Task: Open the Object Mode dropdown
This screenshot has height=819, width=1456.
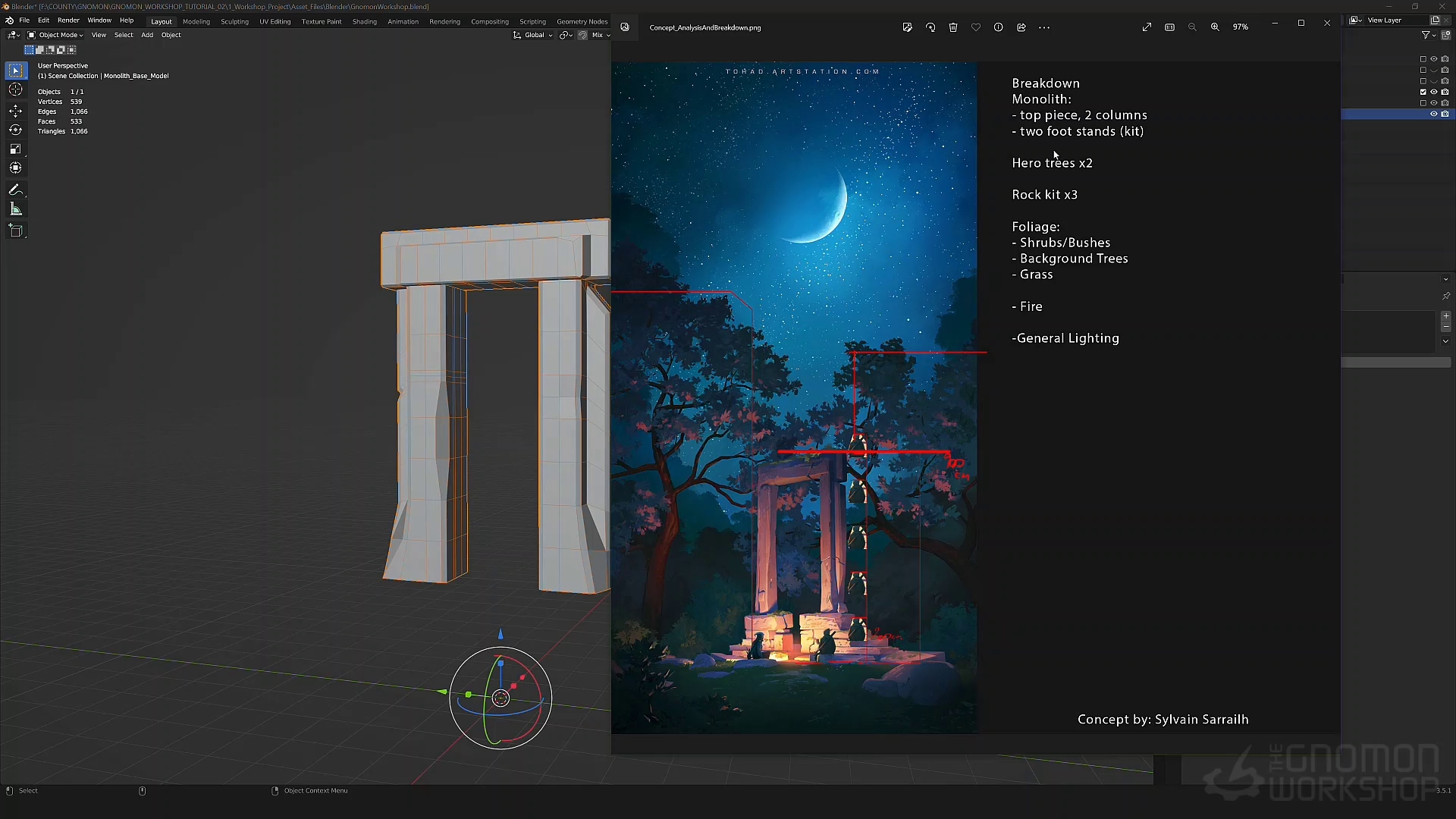Action: 55,35
